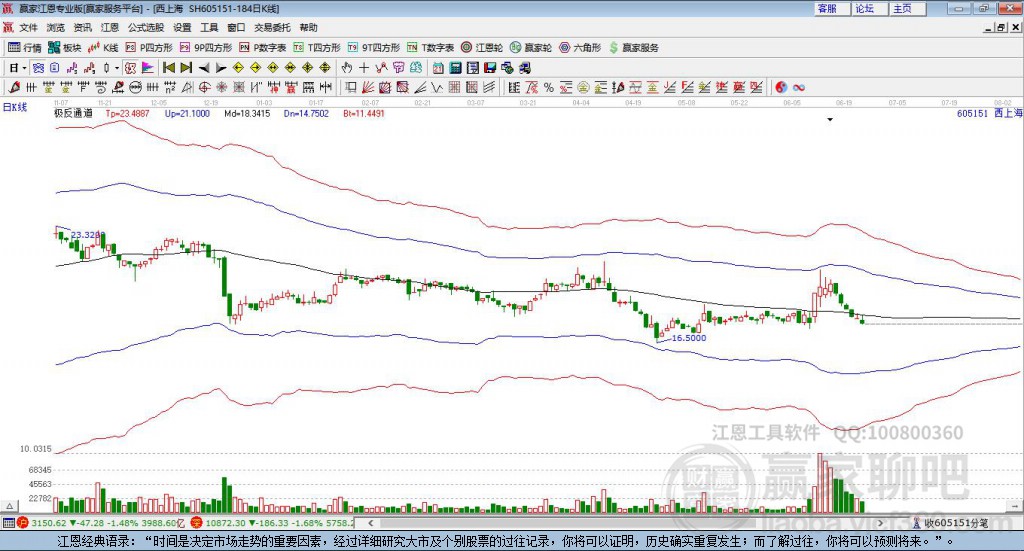This screenshot has width=1024, height=551.
Task: Select the zigzag wave line tool
Action: 438,87
